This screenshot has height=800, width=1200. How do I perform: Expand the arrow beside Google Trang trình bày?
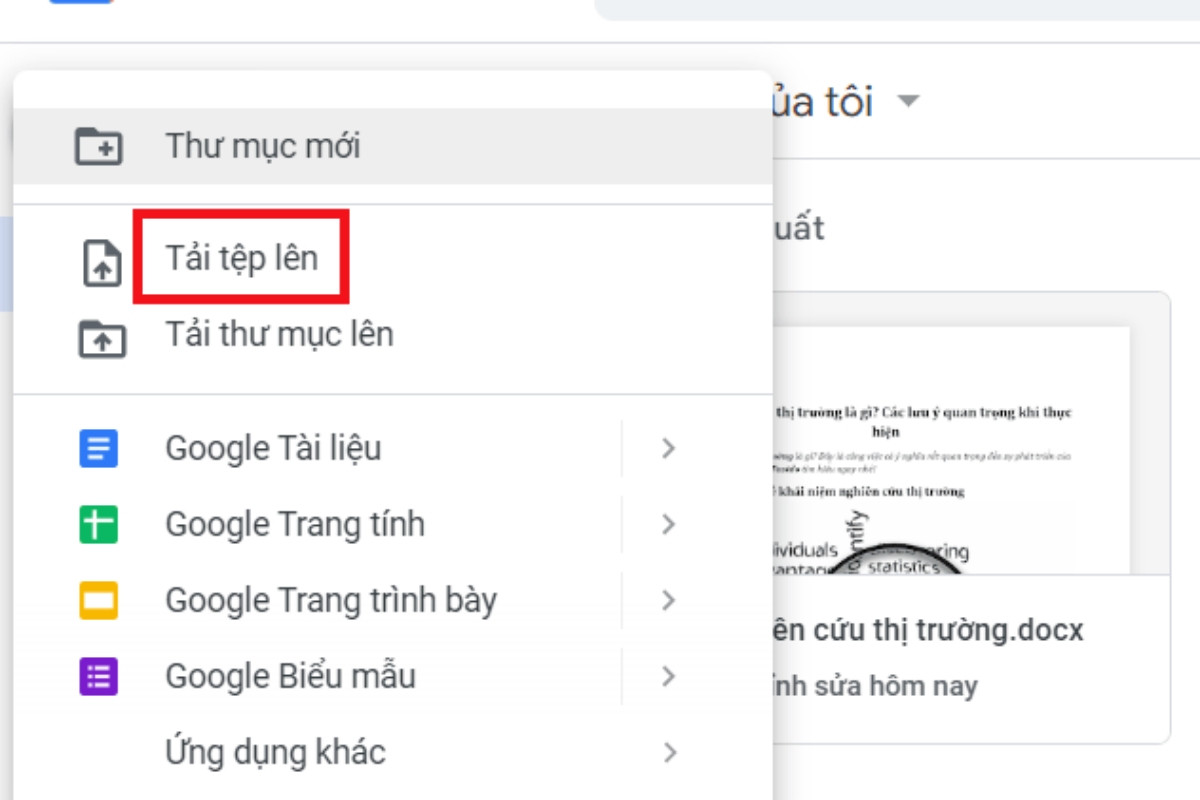click(669, 600)
